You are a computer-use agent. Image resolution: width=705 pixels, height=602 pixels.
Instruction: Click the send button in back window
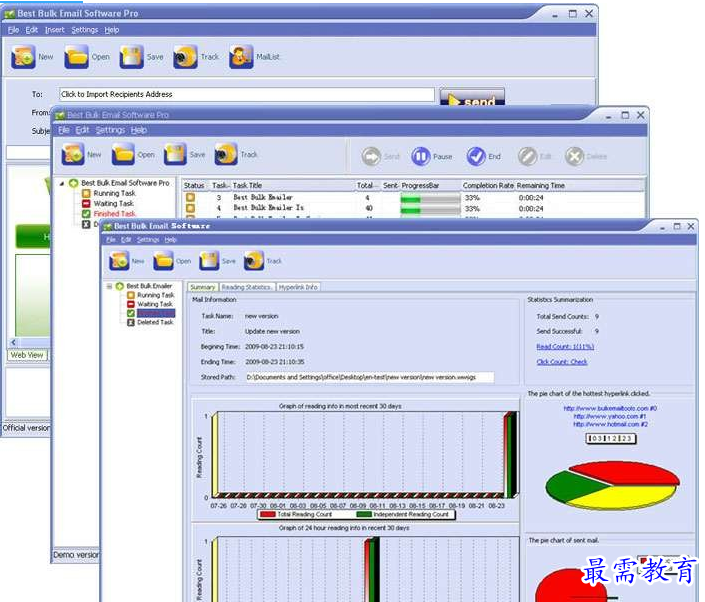(x=472, y=98)
